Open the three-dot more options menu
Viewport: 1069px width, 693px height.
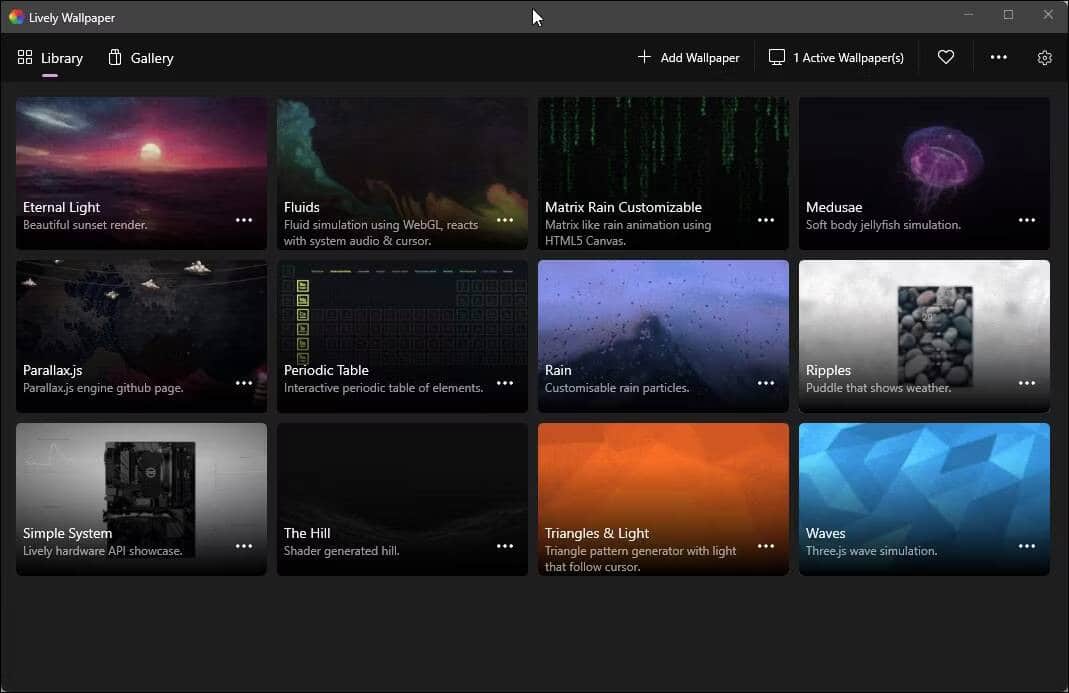point(998,57)
